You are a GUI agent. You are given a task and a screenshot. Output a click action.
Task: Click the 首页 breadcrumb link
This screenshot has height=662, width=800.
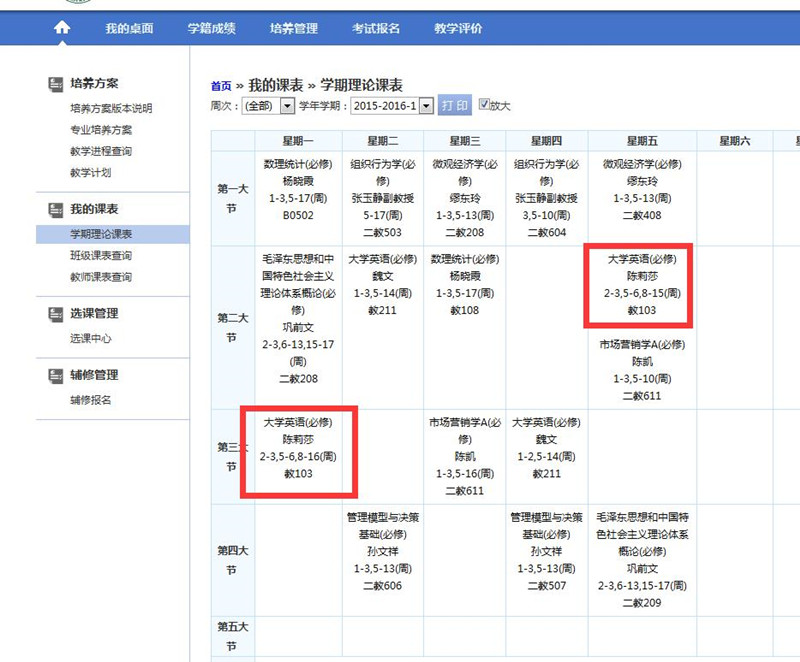coord(221,87)
